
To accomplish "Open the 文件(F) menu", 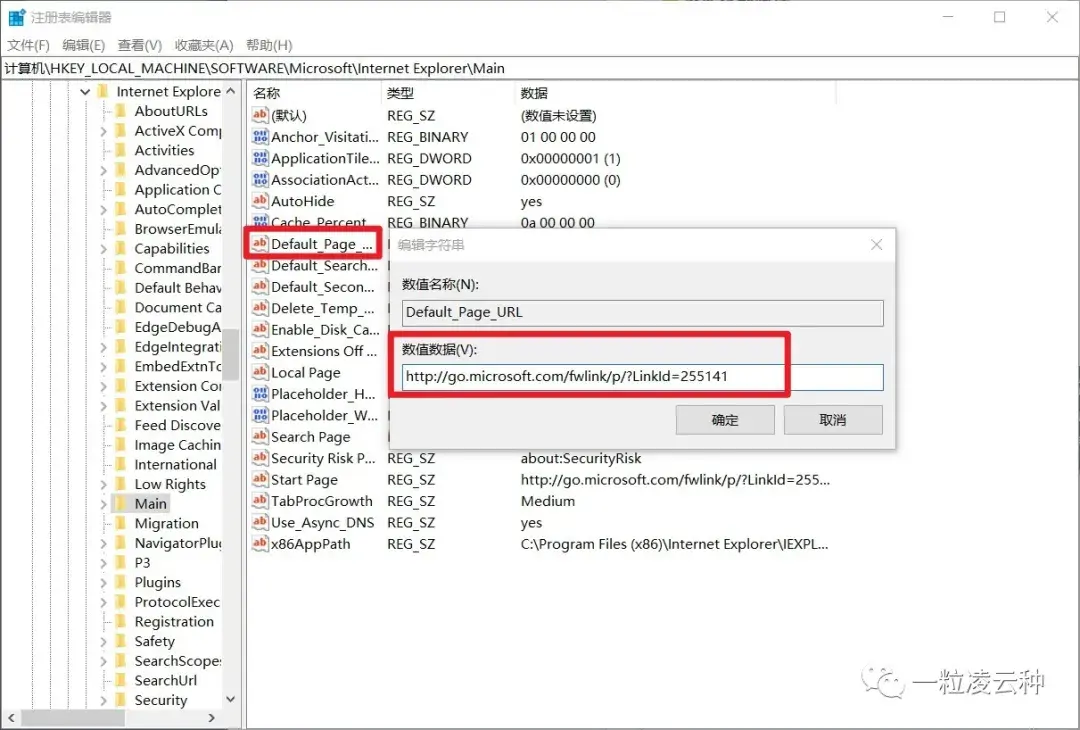I will coord(28,45).
